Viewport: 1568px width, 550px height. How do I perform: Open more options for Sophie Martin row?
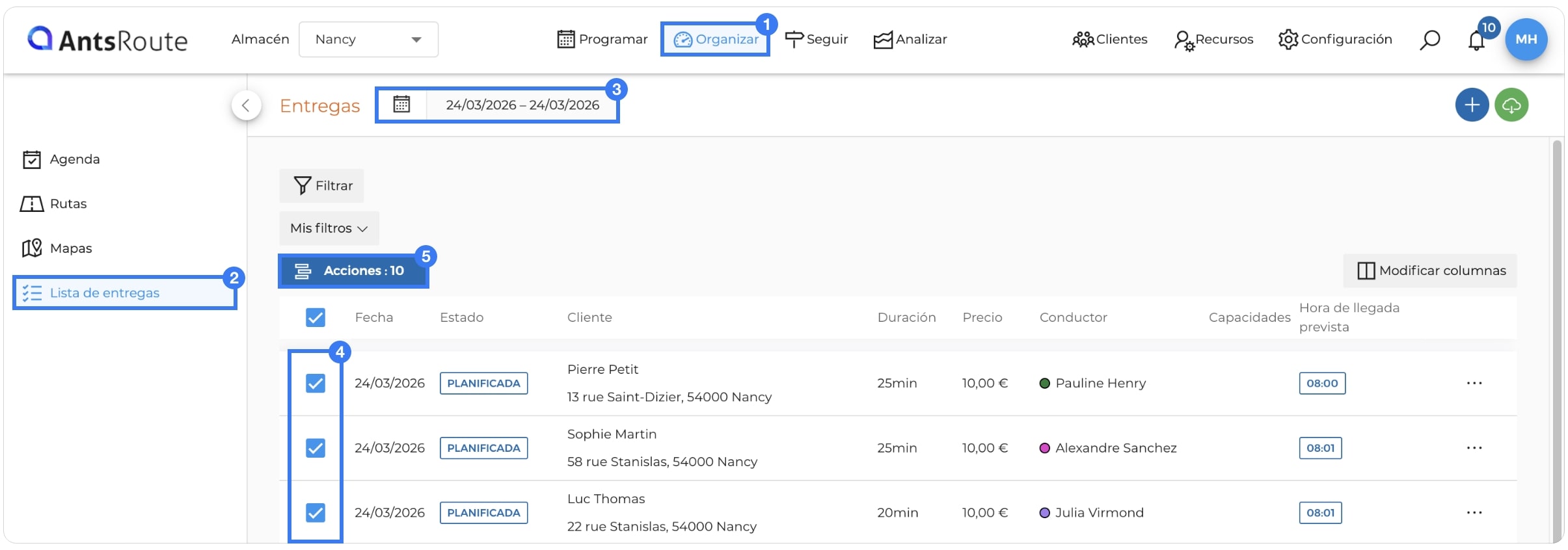pos(1474,448)
